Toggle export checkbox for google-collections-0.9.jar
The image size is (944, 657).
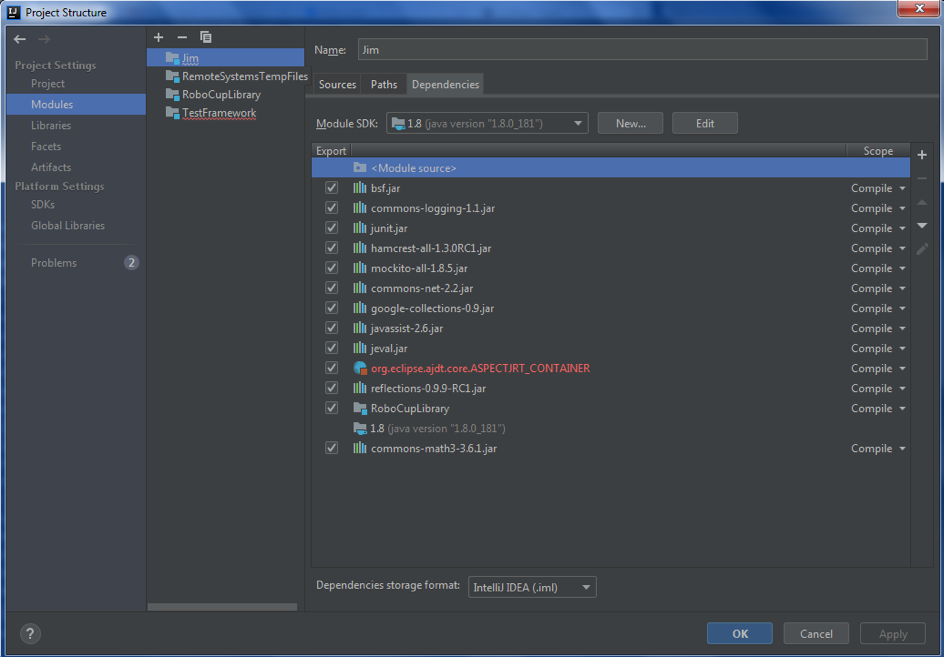pos(331,308)
